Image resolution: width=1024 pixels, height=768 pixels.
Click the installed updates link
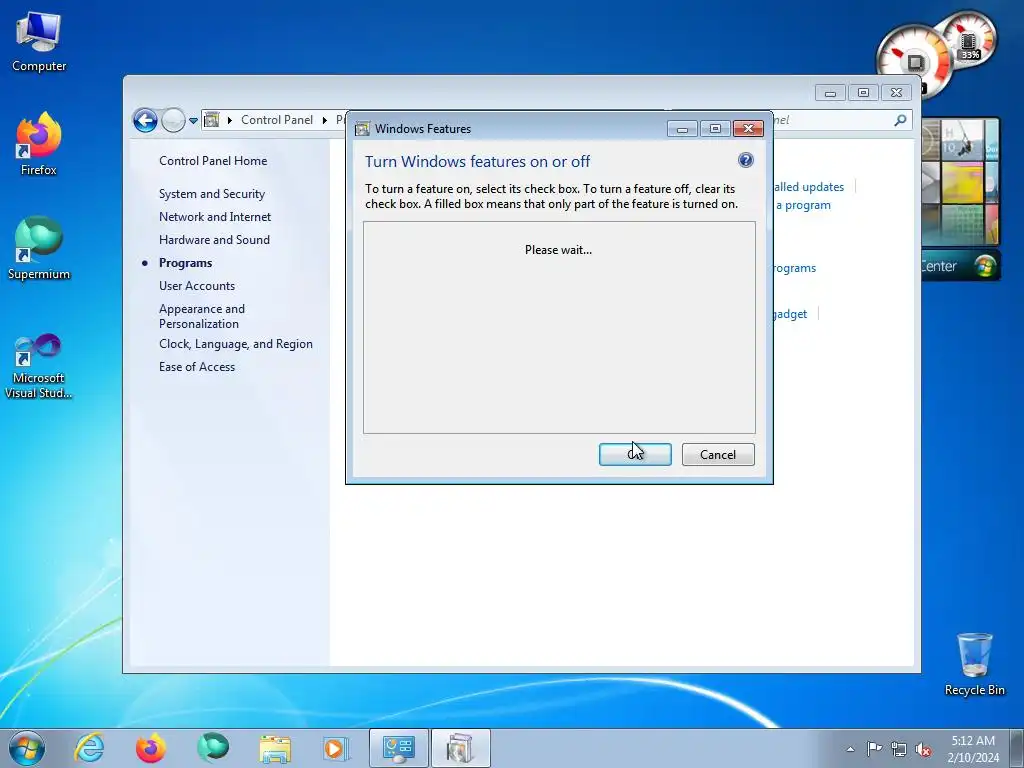click(808, 187)
